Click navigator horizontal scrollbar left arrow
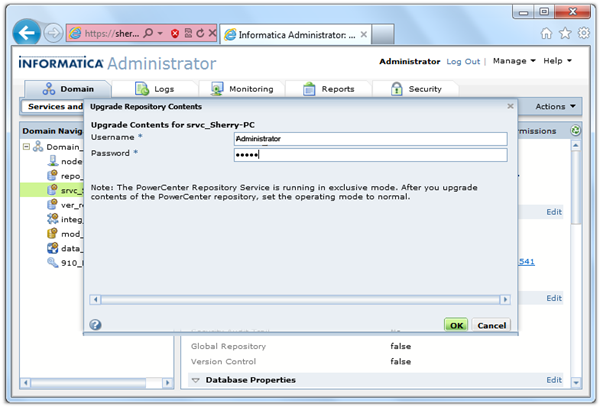600x407 pixels. pos(26,383)
